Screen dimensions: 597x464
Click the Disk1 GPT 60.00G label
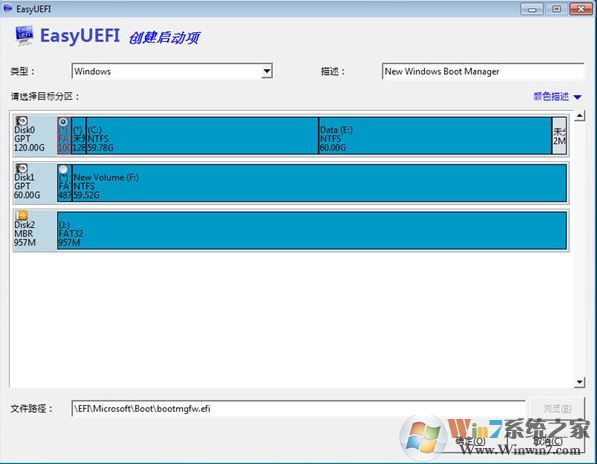27,186
